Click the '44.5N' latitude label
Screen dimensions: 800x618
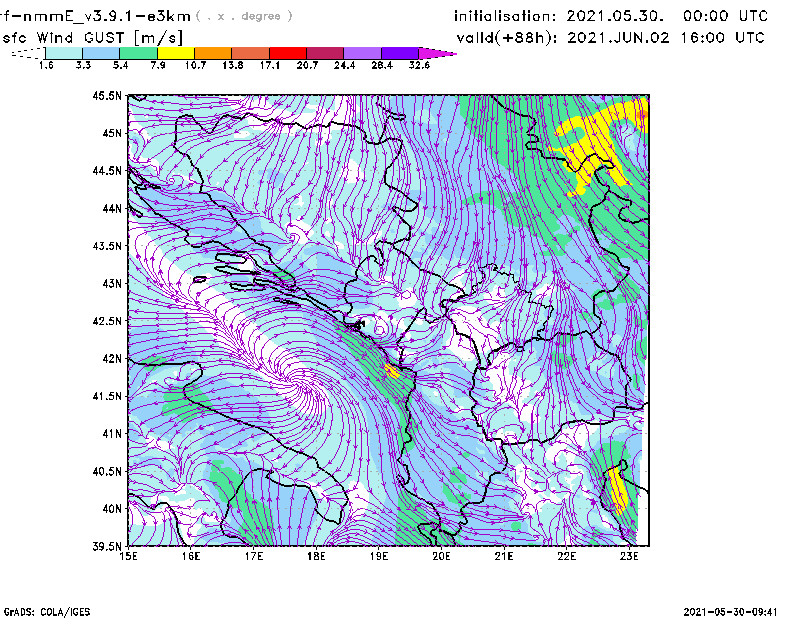click(x=107, y=170)
